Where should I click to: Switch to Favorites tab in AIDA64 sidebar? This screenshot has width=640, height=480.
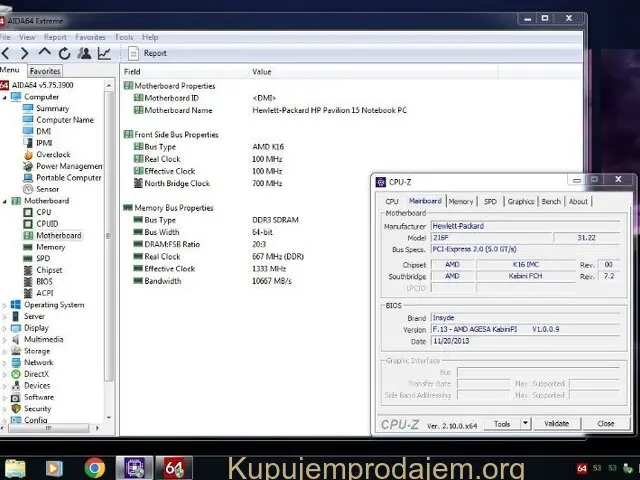point(44,71)
